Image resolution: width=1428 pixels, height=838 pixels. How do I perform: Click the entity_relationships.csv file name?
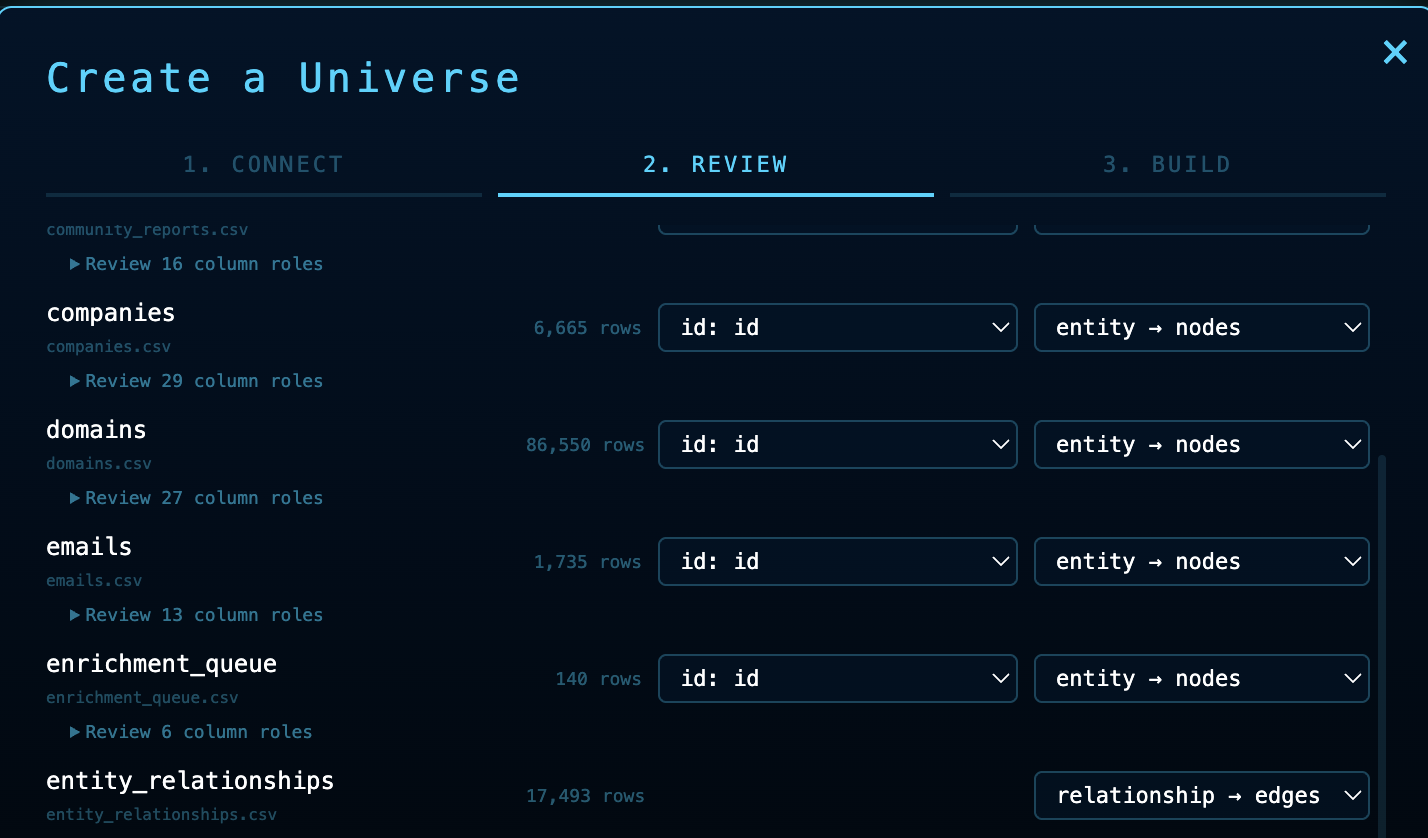[x=161, y=815]
